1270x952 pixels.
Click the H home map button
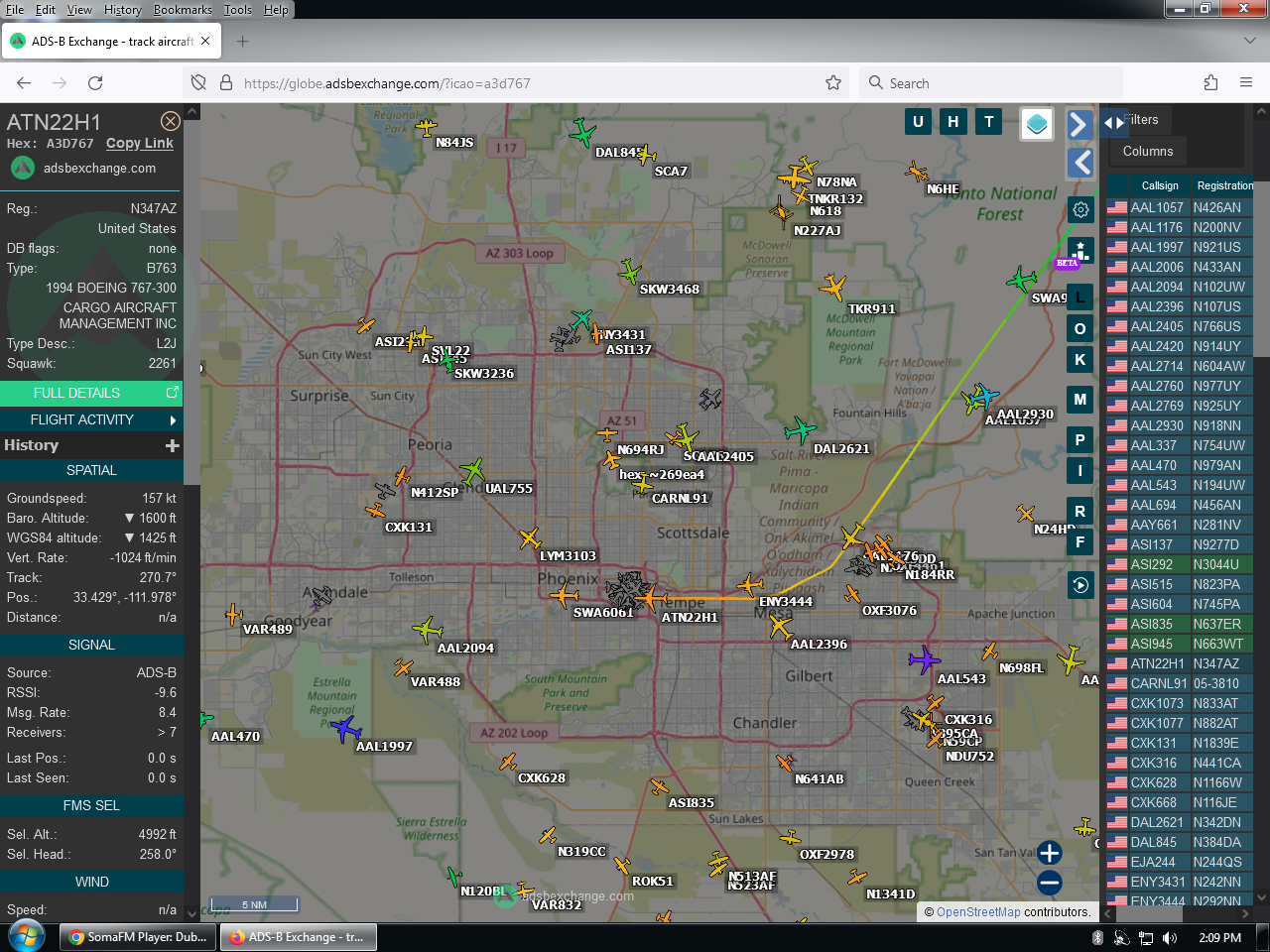(953, 121)
